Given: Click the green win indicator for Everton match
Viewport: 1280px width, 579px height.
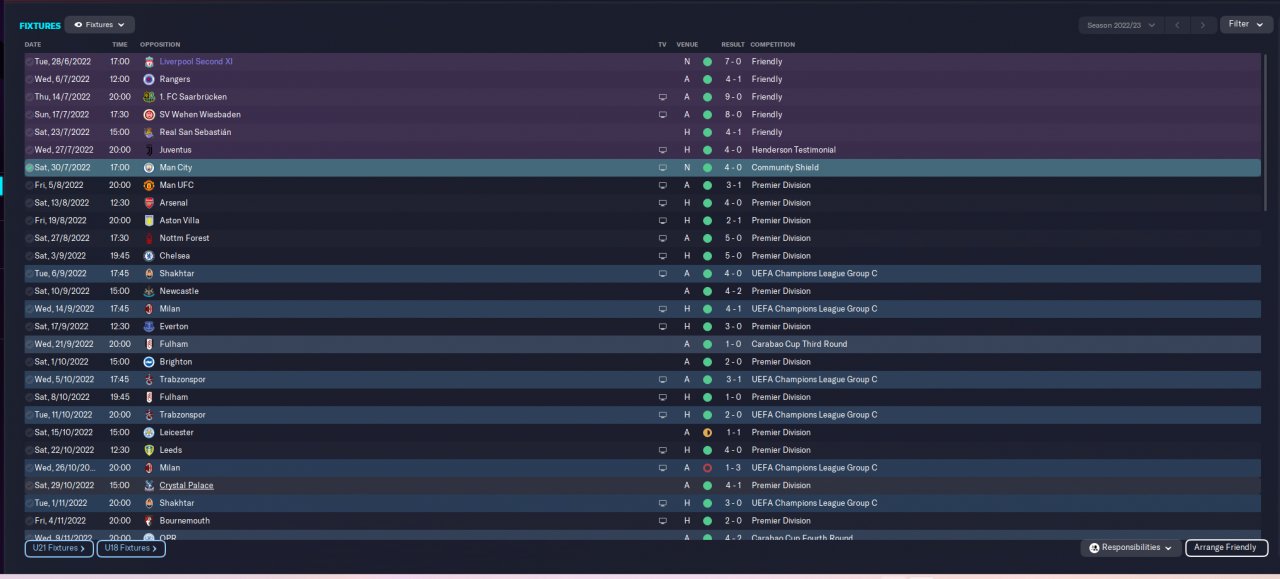Looking at the screenshot, I should click(x=707, y=327).
